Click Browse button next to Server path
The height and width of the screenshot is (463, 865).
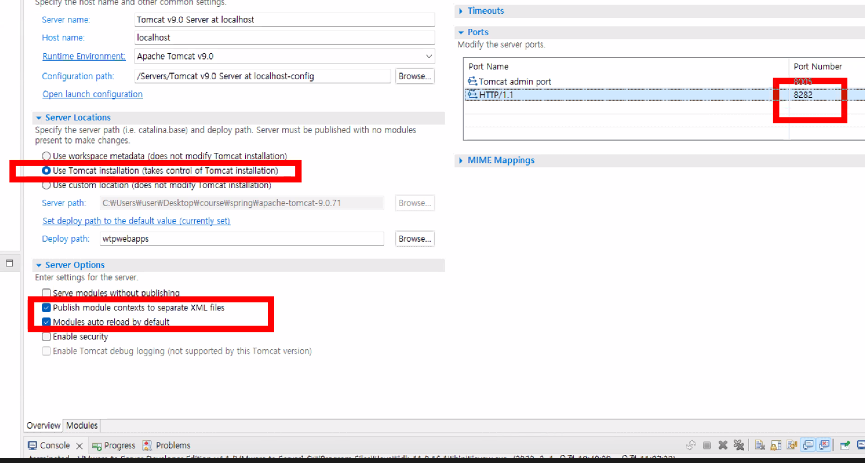click(x=415, y=203)
